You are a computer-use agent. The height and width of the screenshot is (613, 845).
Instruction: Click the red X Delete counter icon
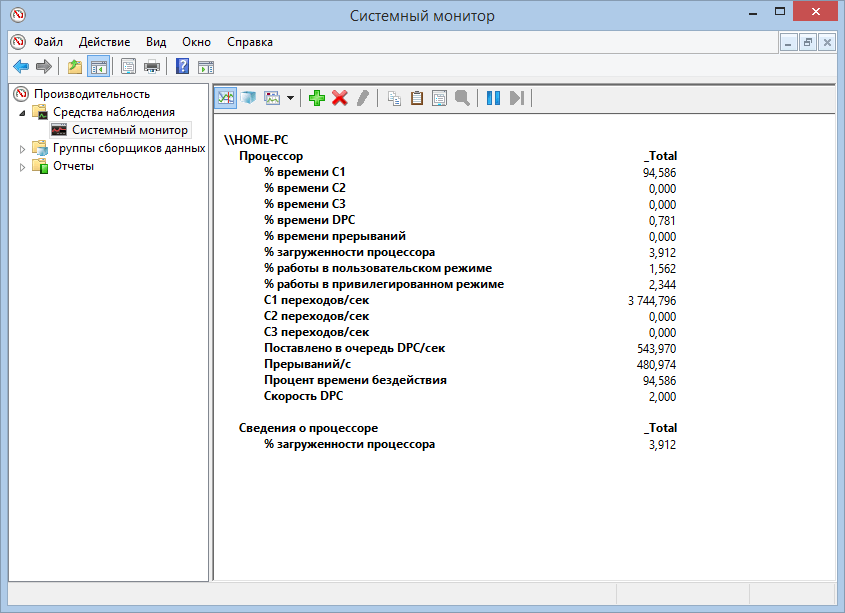[x=340, y=98]
